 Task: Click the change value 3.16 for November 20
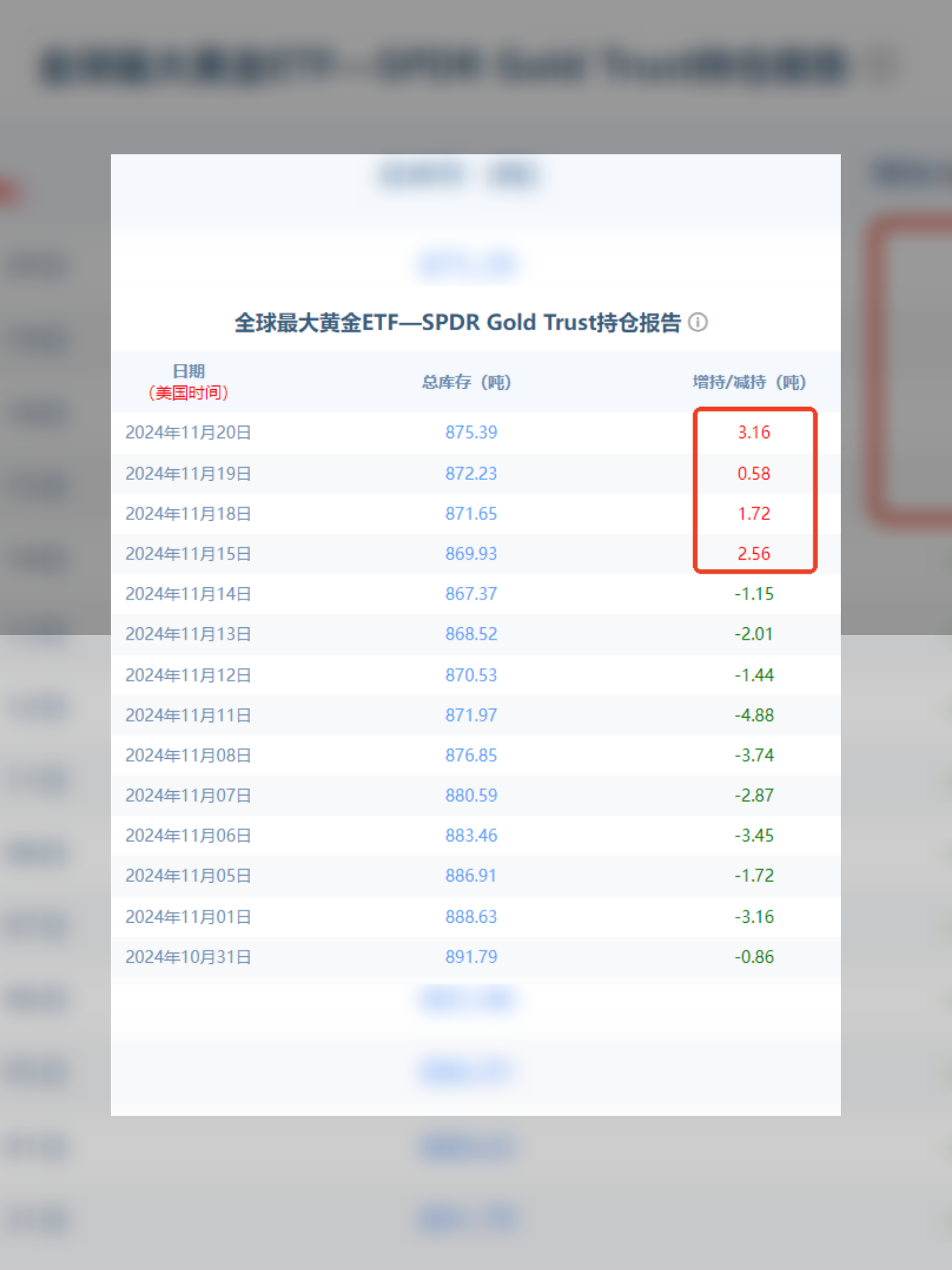click(x=754, y=432)
